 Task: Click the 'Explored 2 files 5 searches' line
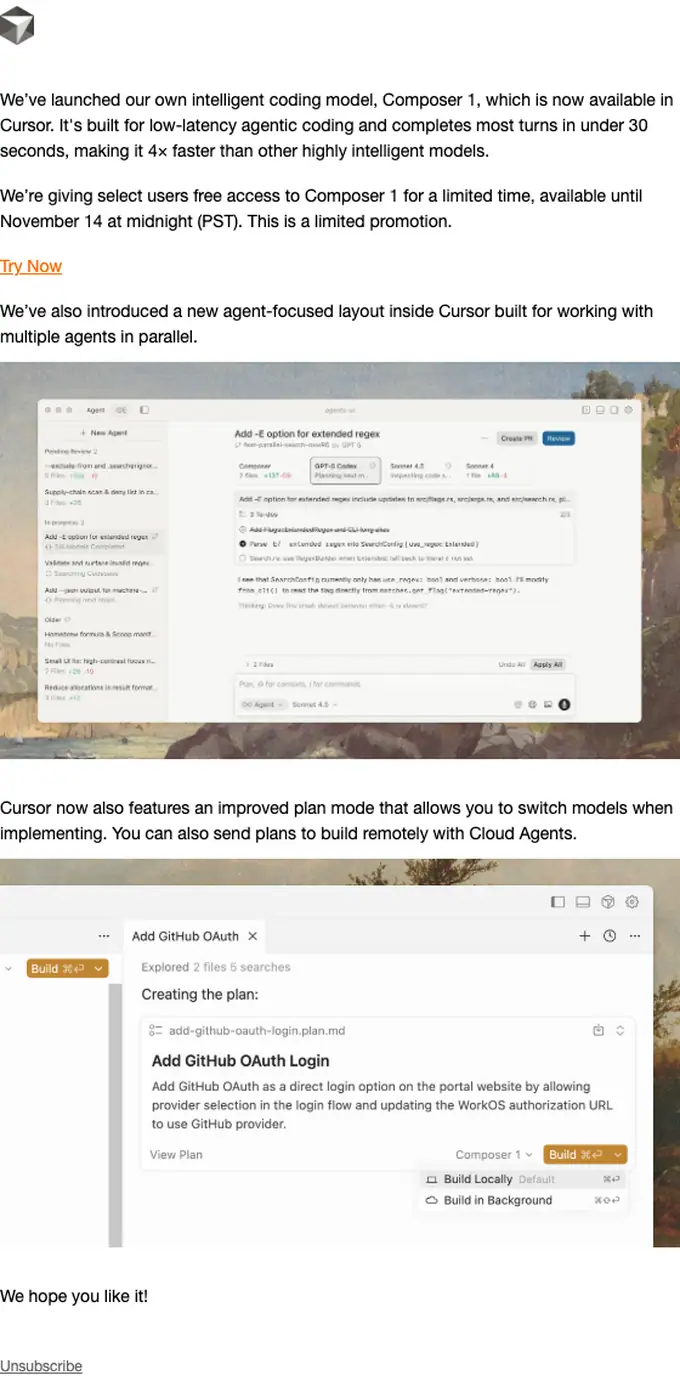[x=216, y=967]
